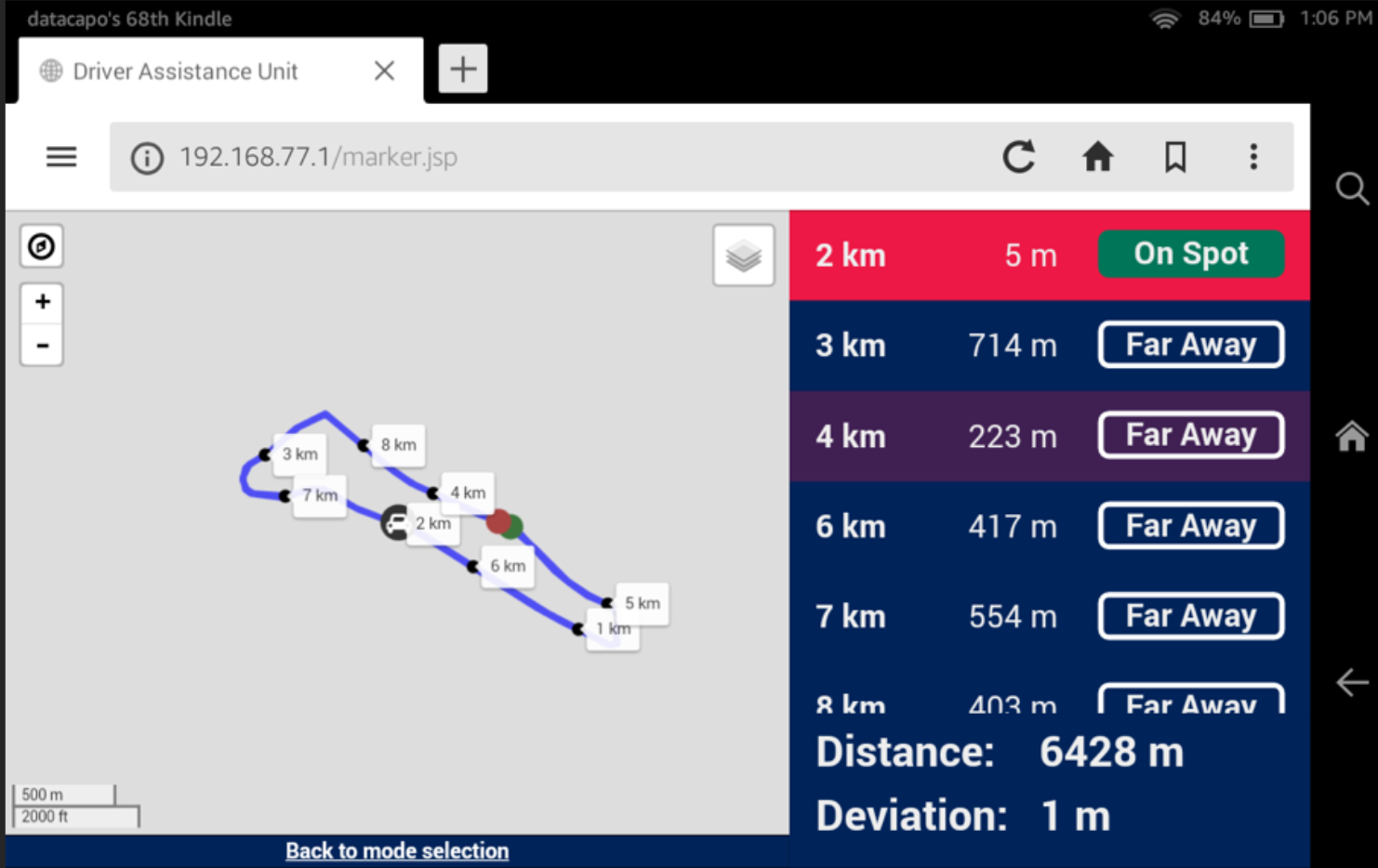Bookmark this page
The image size is (1378, 868).
click(1175, 157)
